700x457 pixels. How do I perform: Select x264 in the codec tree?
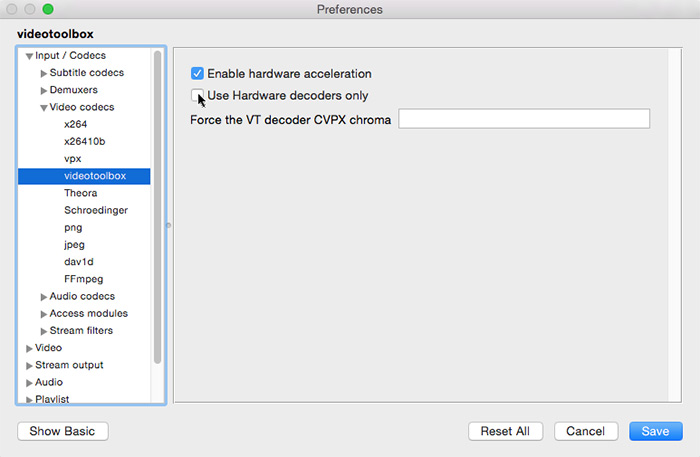click(x=75, y=124)
